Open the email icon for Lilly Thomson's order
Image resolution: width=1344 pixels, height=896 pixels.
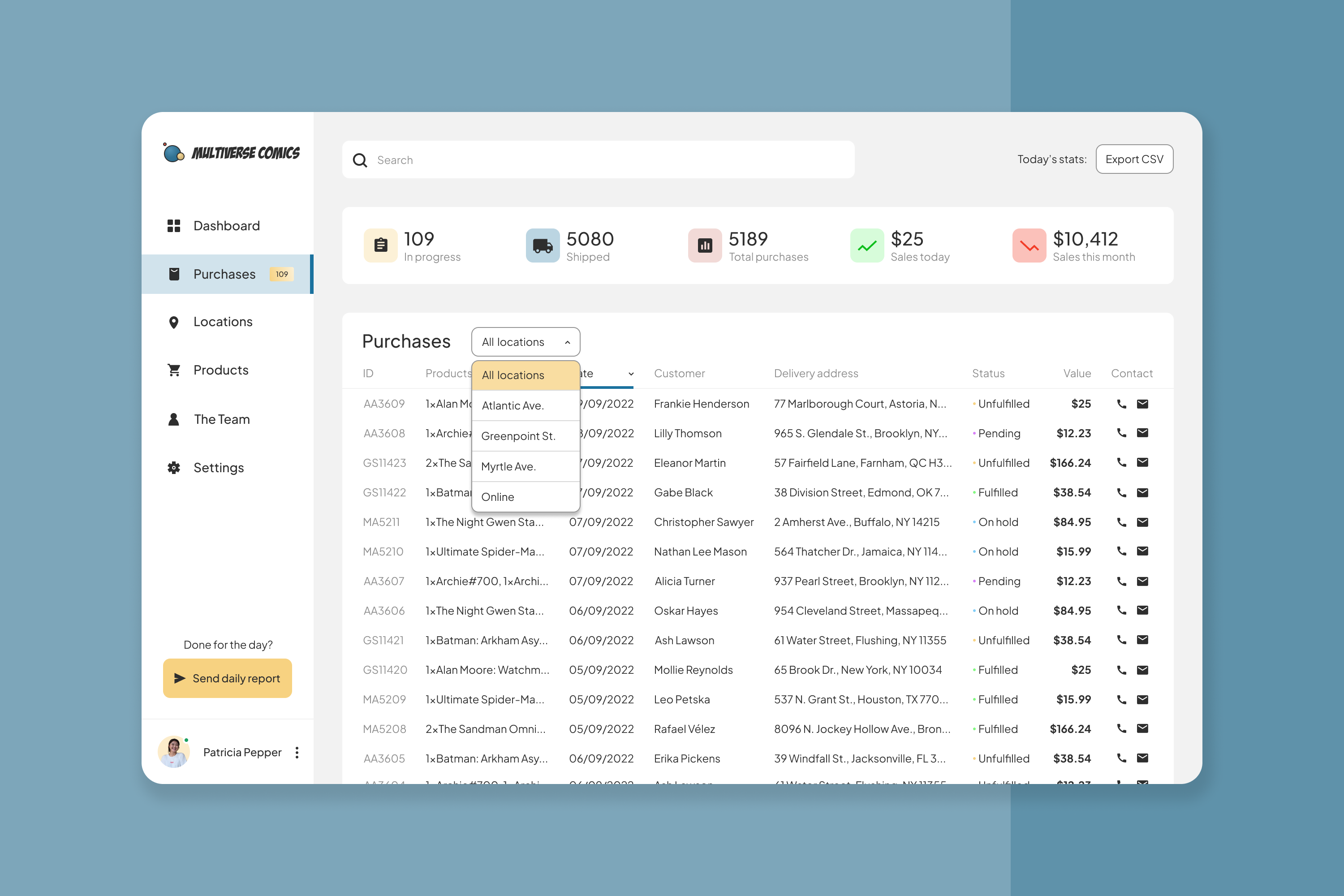tap(1143, 433)
